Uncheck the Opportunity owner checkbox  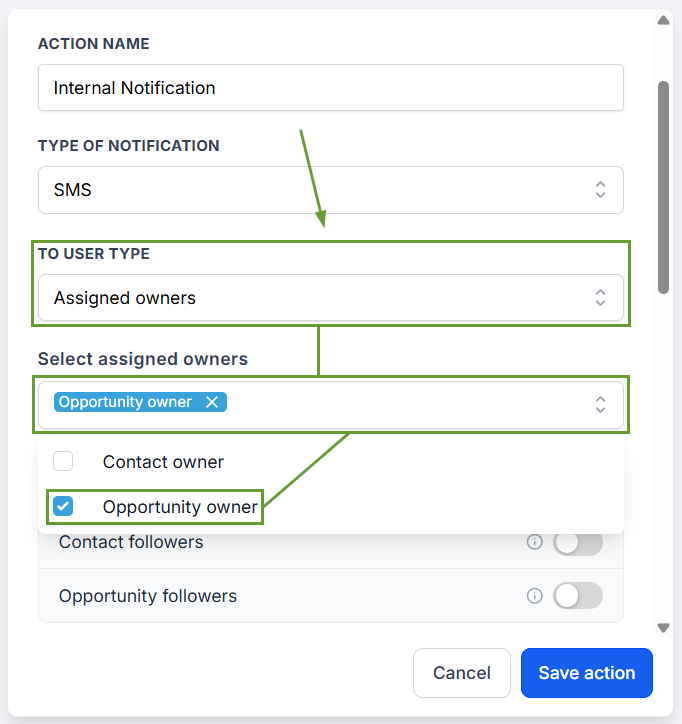tap(63, 506)
